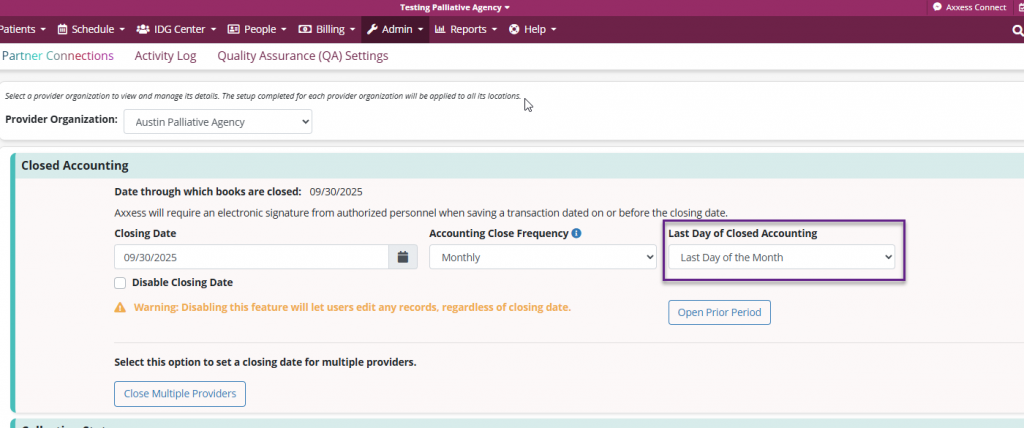Click the Accounting Close Frequency info icon
Screen dimensions: 1024x428
tap(576, 234)
